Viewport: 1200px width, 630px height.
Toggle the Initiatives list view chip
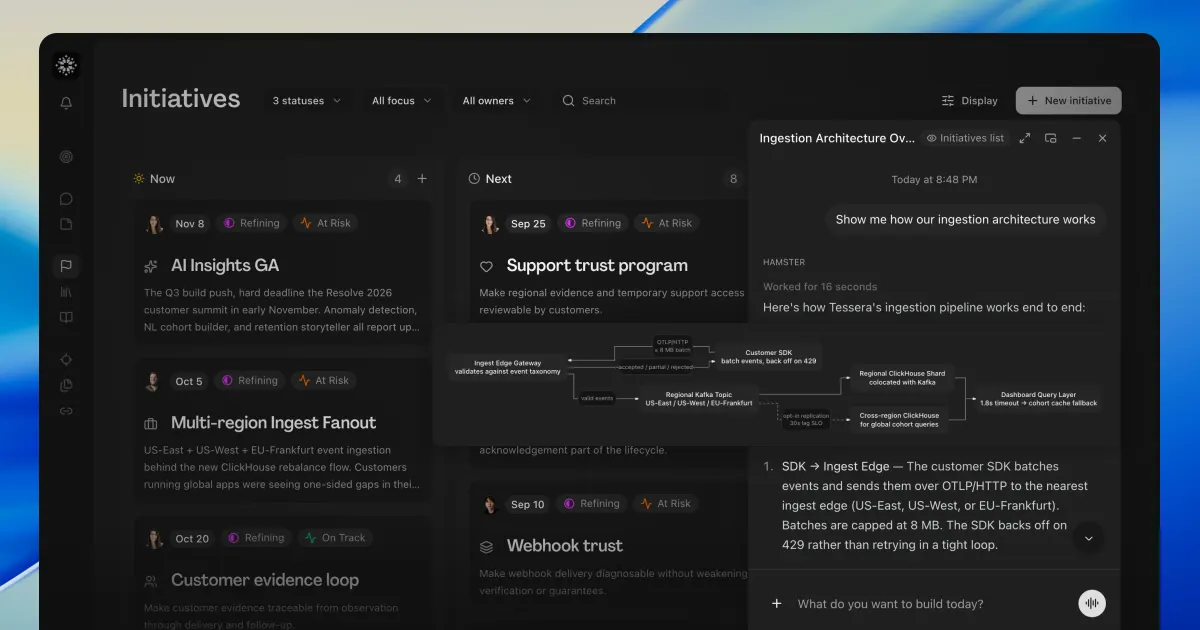pos(965,138)
